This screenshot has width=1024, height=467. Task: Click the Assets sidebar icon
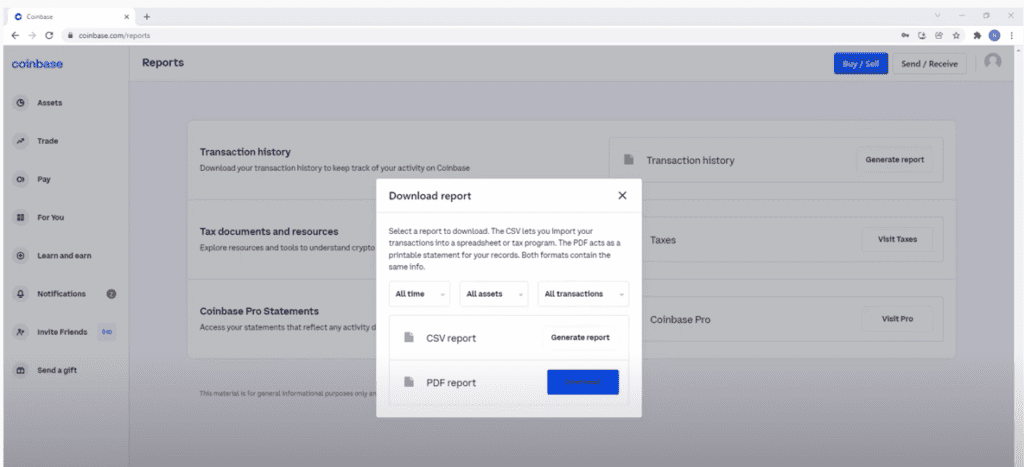(20, 103)
